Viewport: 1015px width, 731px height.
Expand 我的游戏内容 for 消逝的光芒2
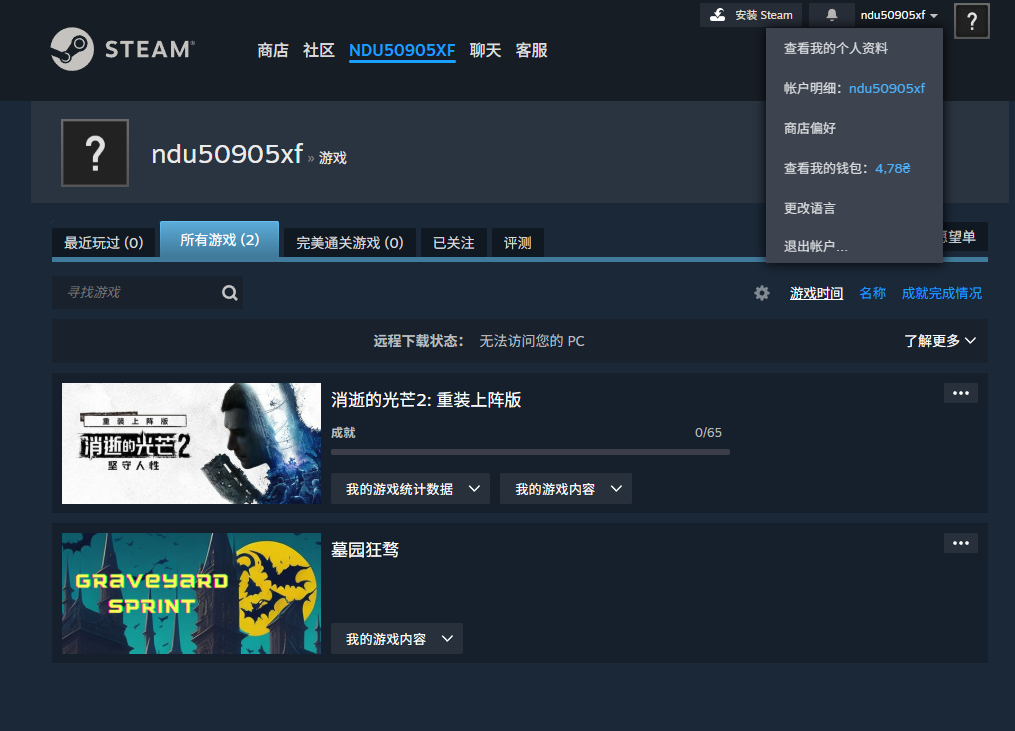[566, 489]
